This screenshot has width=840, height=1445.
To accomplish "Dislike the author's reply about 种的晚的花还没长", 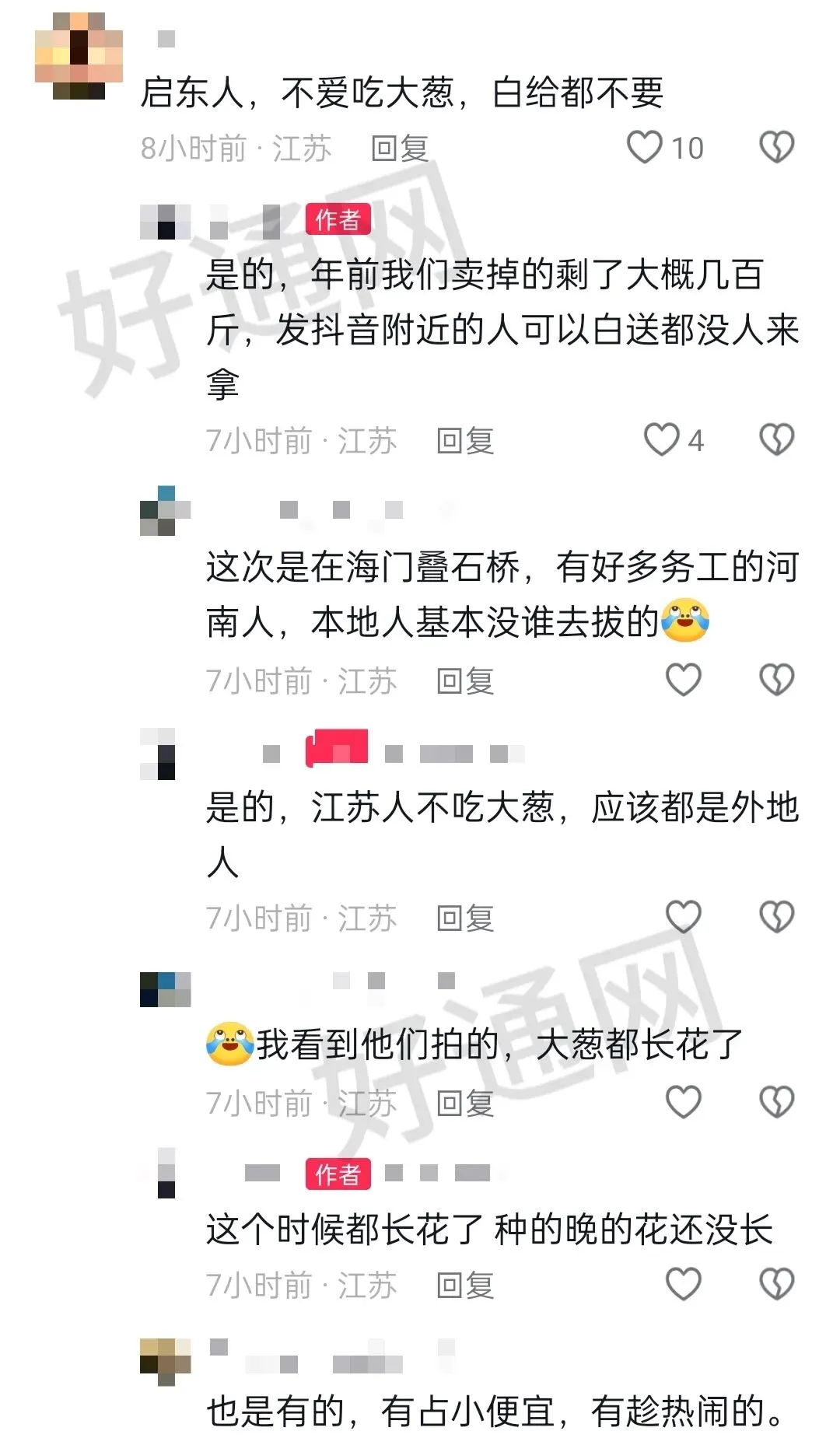I will (776, 1284).
